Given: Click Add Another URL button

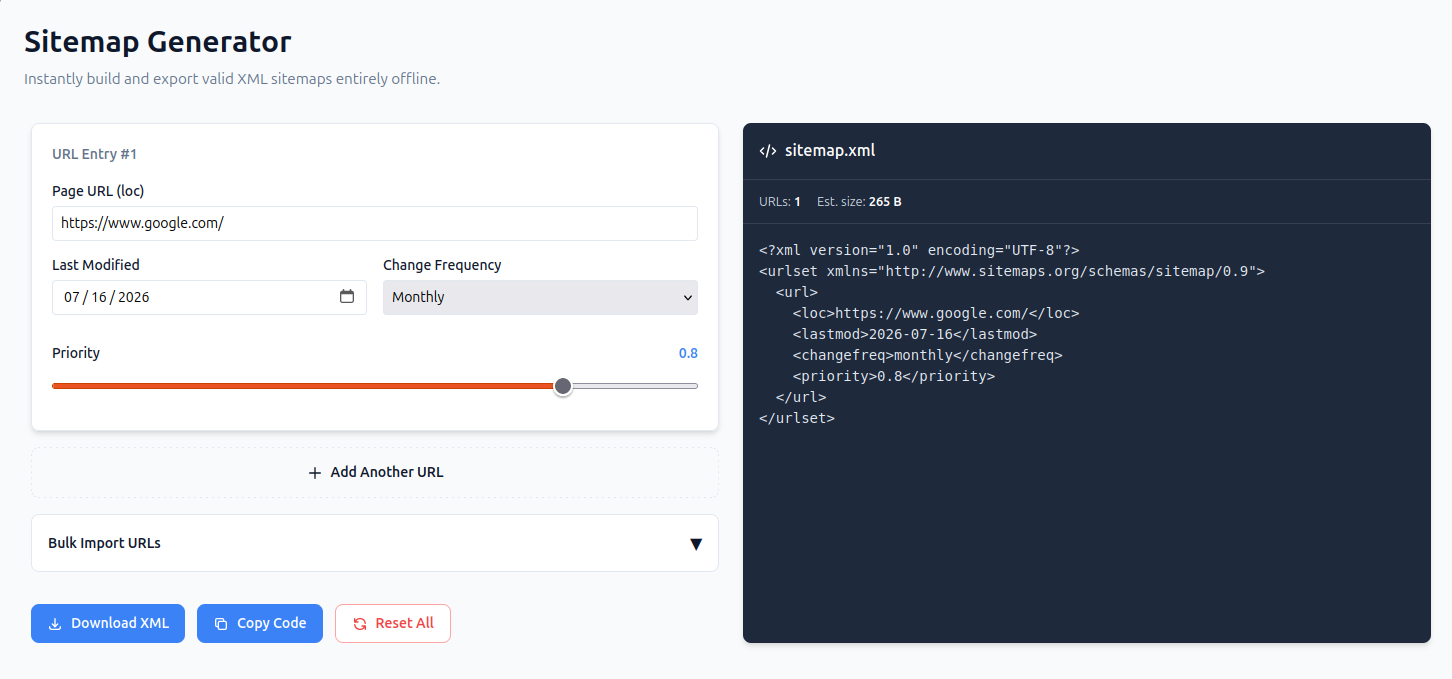Looking at the screenshot, I should click(x=375, y=472).
